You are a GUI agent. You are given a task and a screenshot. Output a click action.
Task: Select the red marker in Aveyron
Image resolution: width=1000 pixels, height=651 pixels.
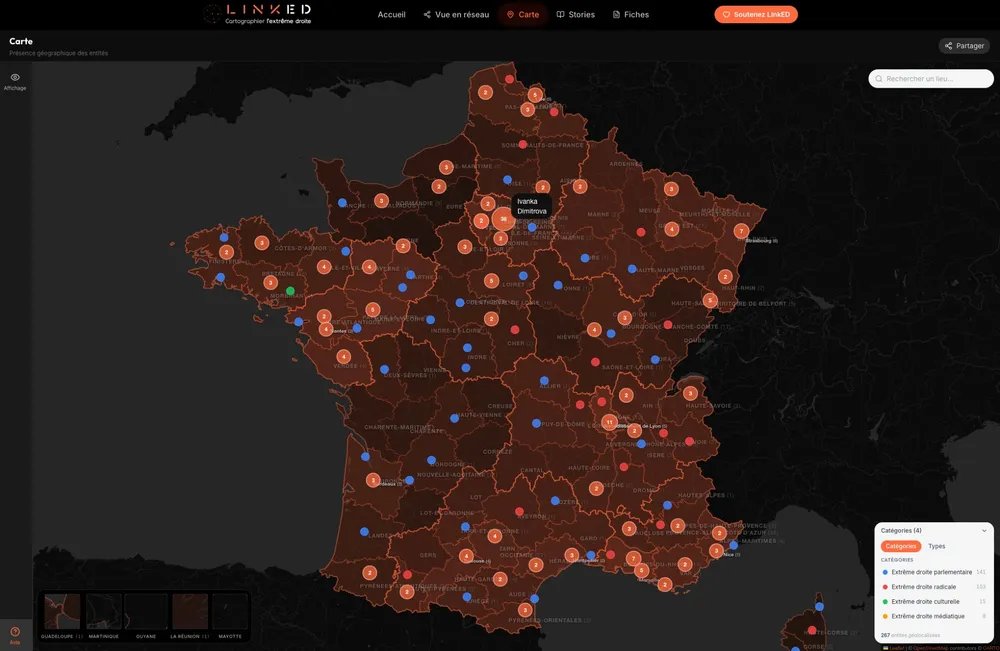tap(519, 511)
